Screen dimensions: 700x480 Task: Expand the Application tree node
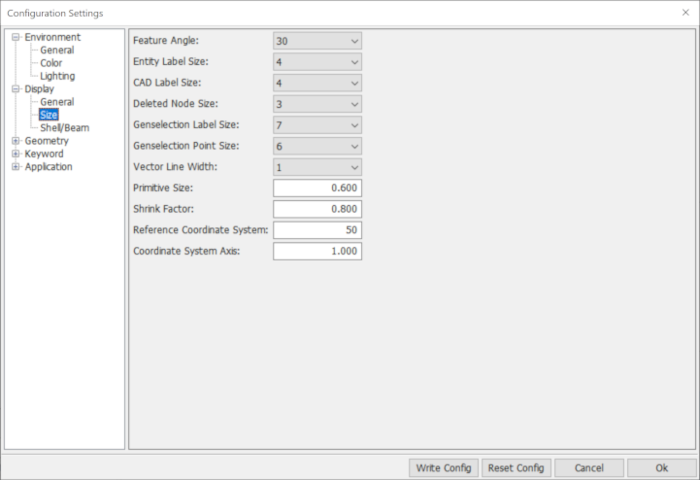16,167
